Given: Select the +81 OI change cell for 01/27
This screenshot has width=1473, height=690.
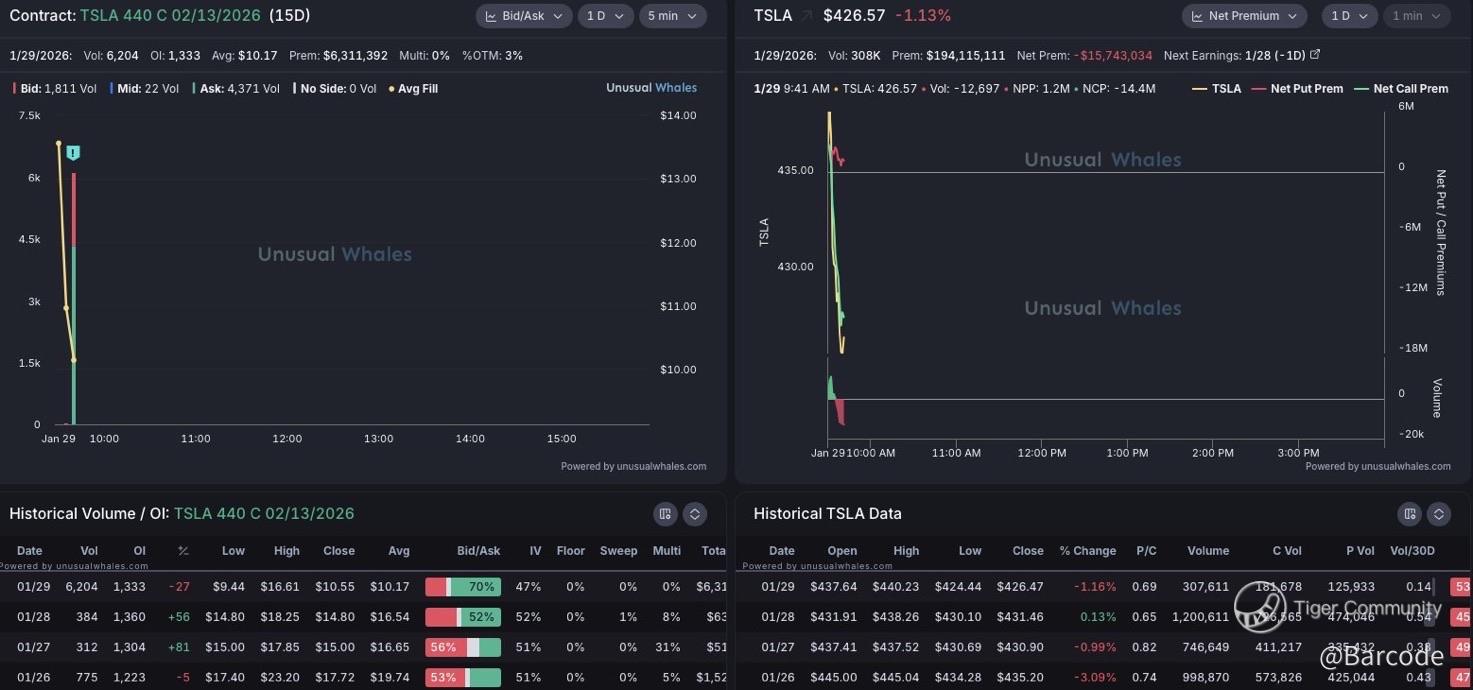Looking at the screenshot, I should (180, 647).
